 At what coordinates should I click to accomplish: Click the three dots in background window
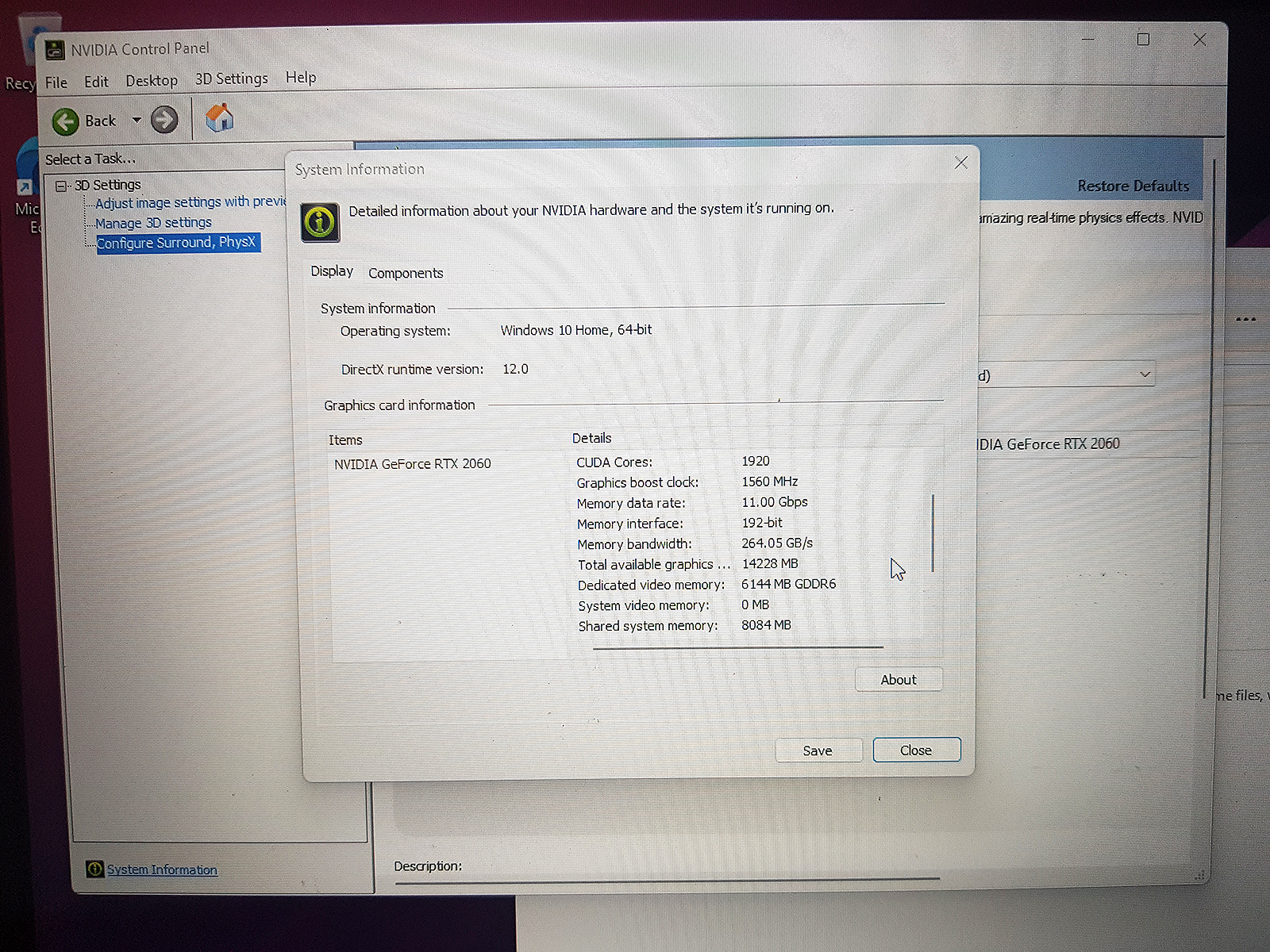(x=1245, y=320)
